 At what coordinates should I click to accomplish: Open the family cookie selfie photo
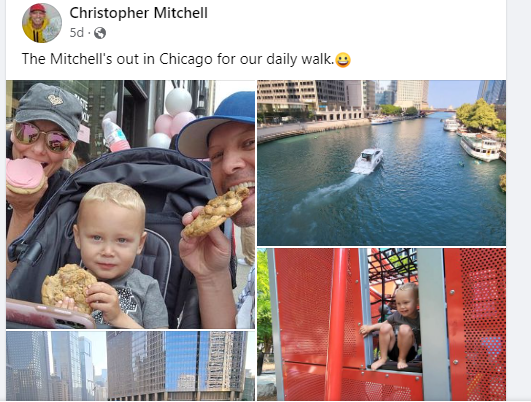(x=130, y=204)
